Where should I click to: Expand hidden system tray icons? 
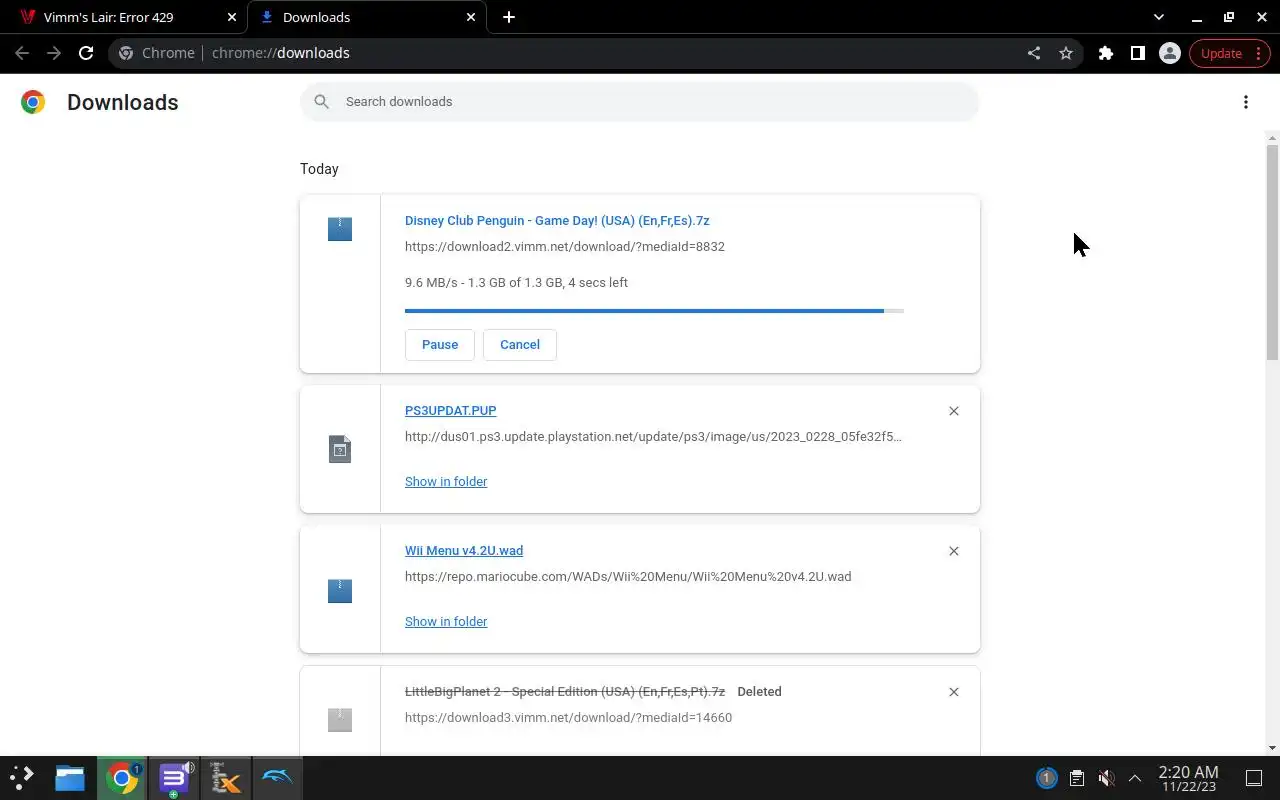[x=1135, y=778]
